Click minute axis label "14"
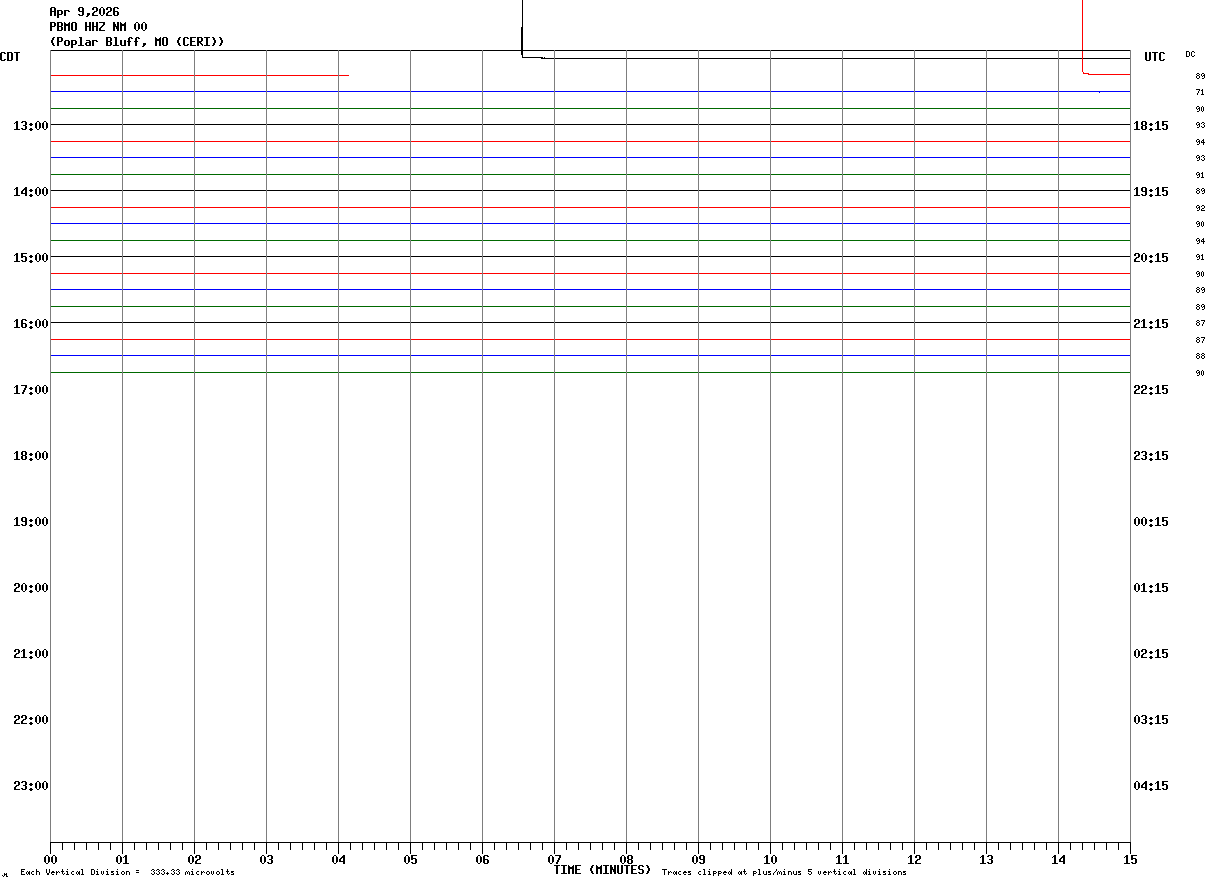Image resolution: width=1210 pixels, height=886 pixels. tap(1058, 859)
